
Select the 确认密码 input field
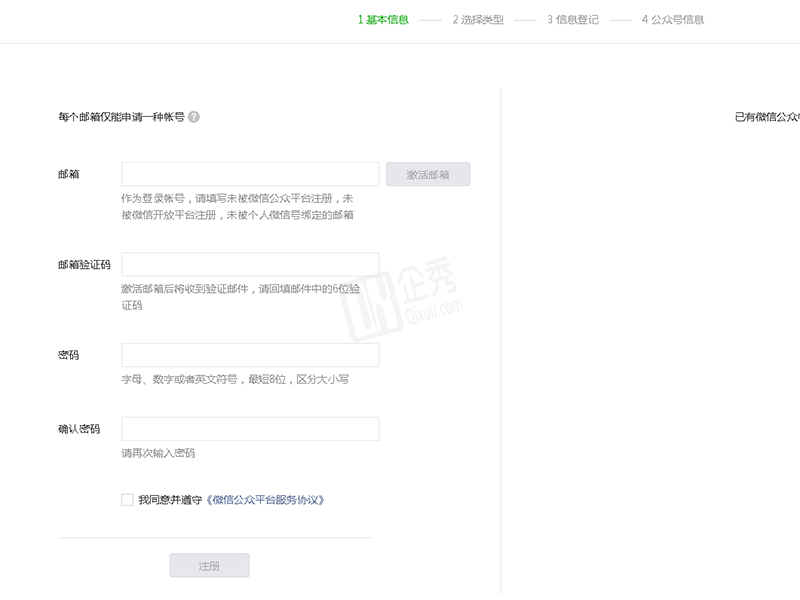pyautogui.click(x=250, y=429)
